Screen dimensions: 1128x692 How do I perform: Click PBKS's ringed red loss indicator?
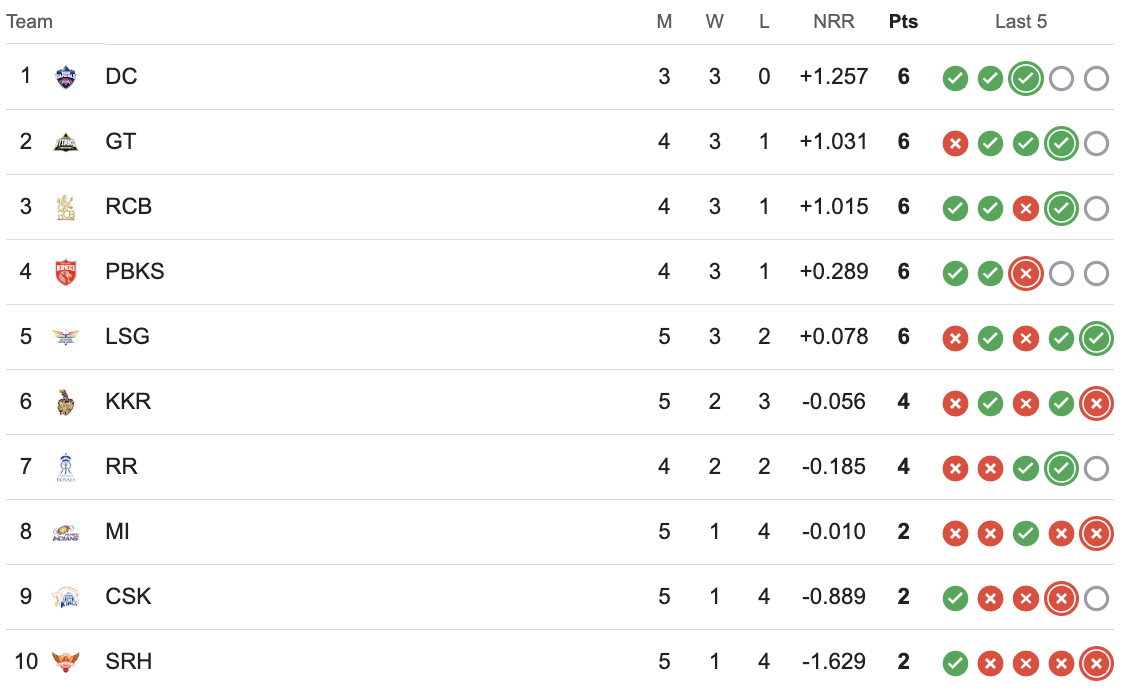click(1026, 273)
